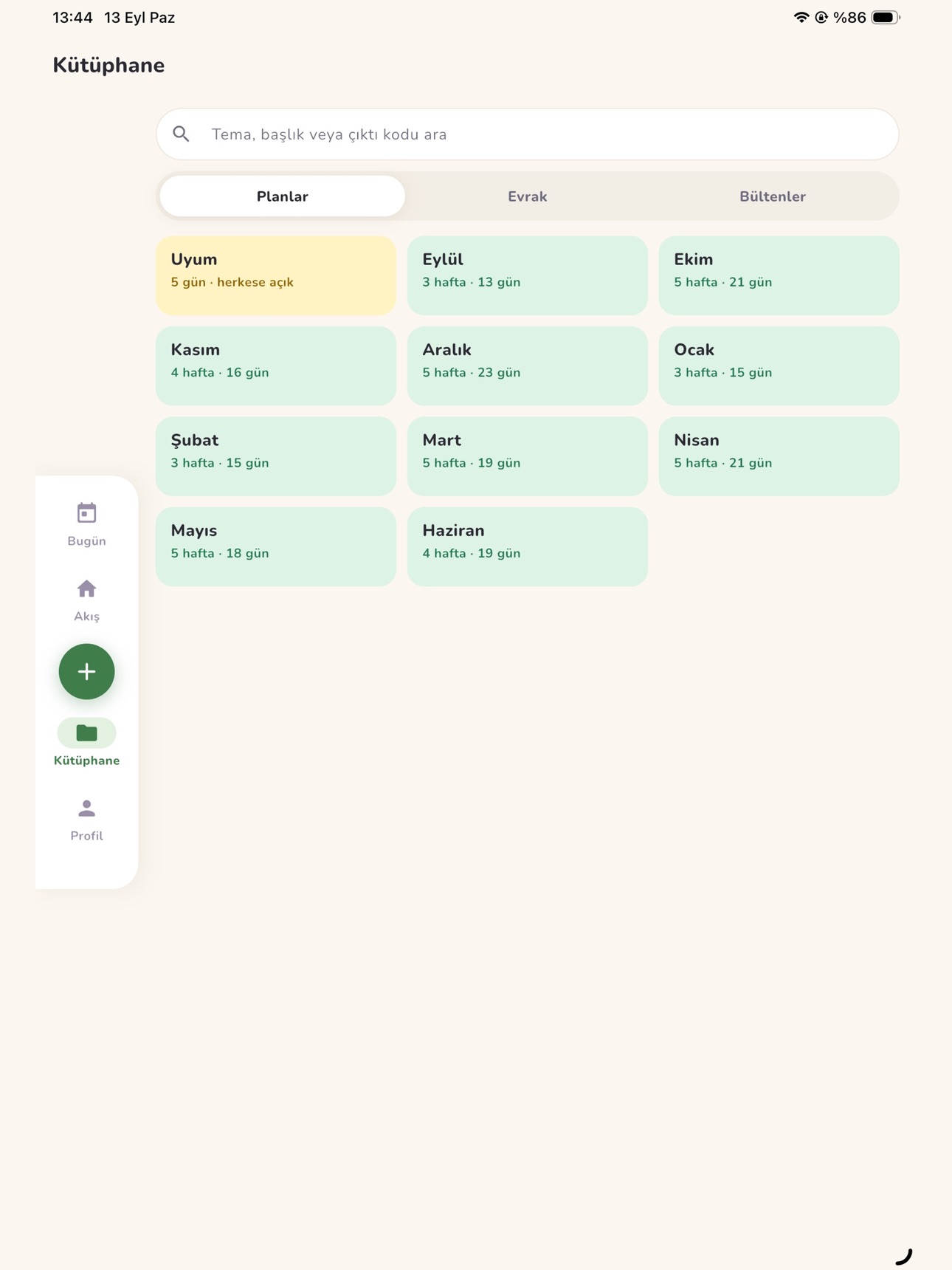This screenshot has height=1270, width=952.
Task: Select the Şubat plan card
Action: click(x=276, y=456)
